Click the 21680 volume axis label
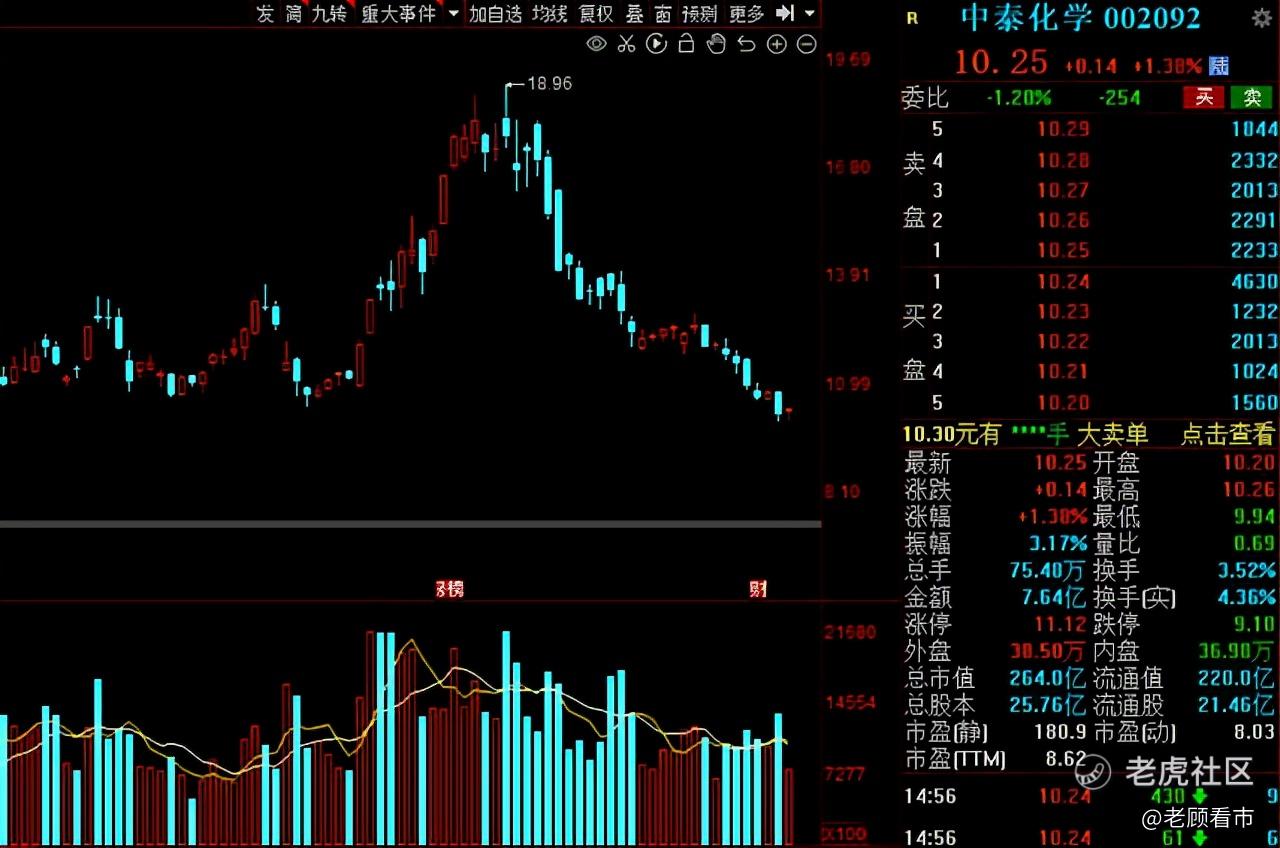Image resolution: width=1280 pixels, height=848 pixels. [850, 632]
